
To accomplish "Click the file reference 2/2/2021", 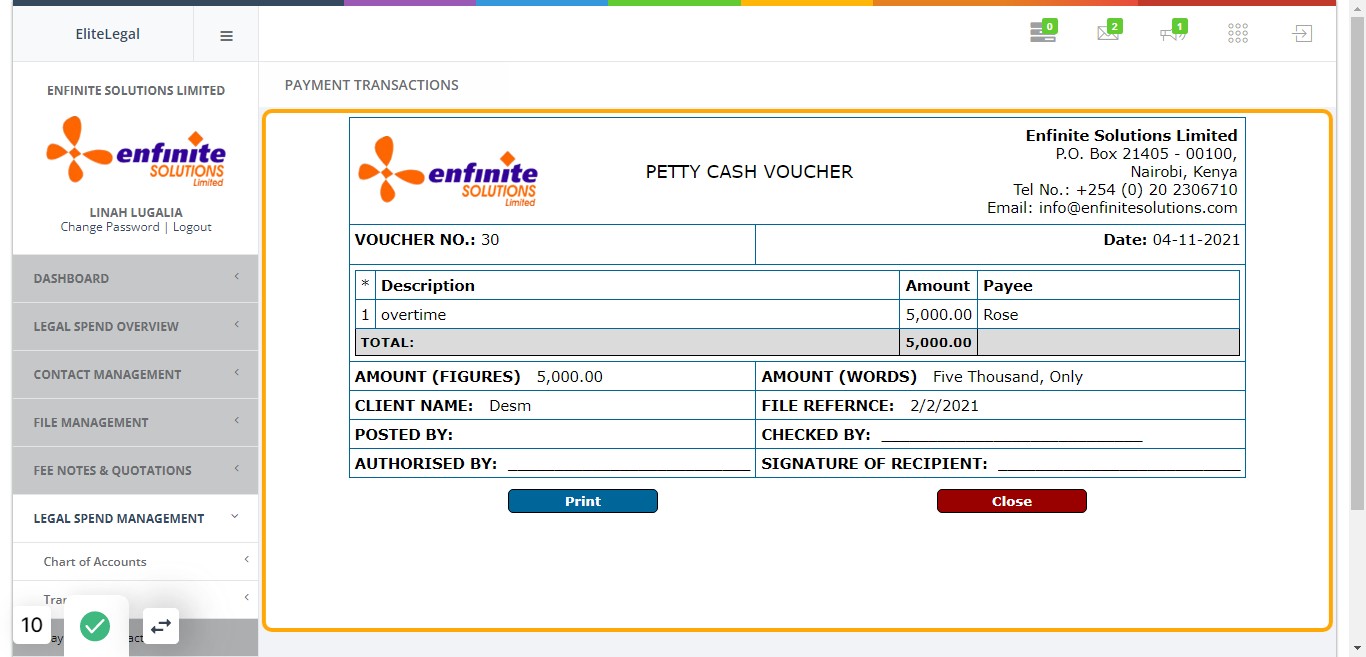I will click(x=944, y=406).
